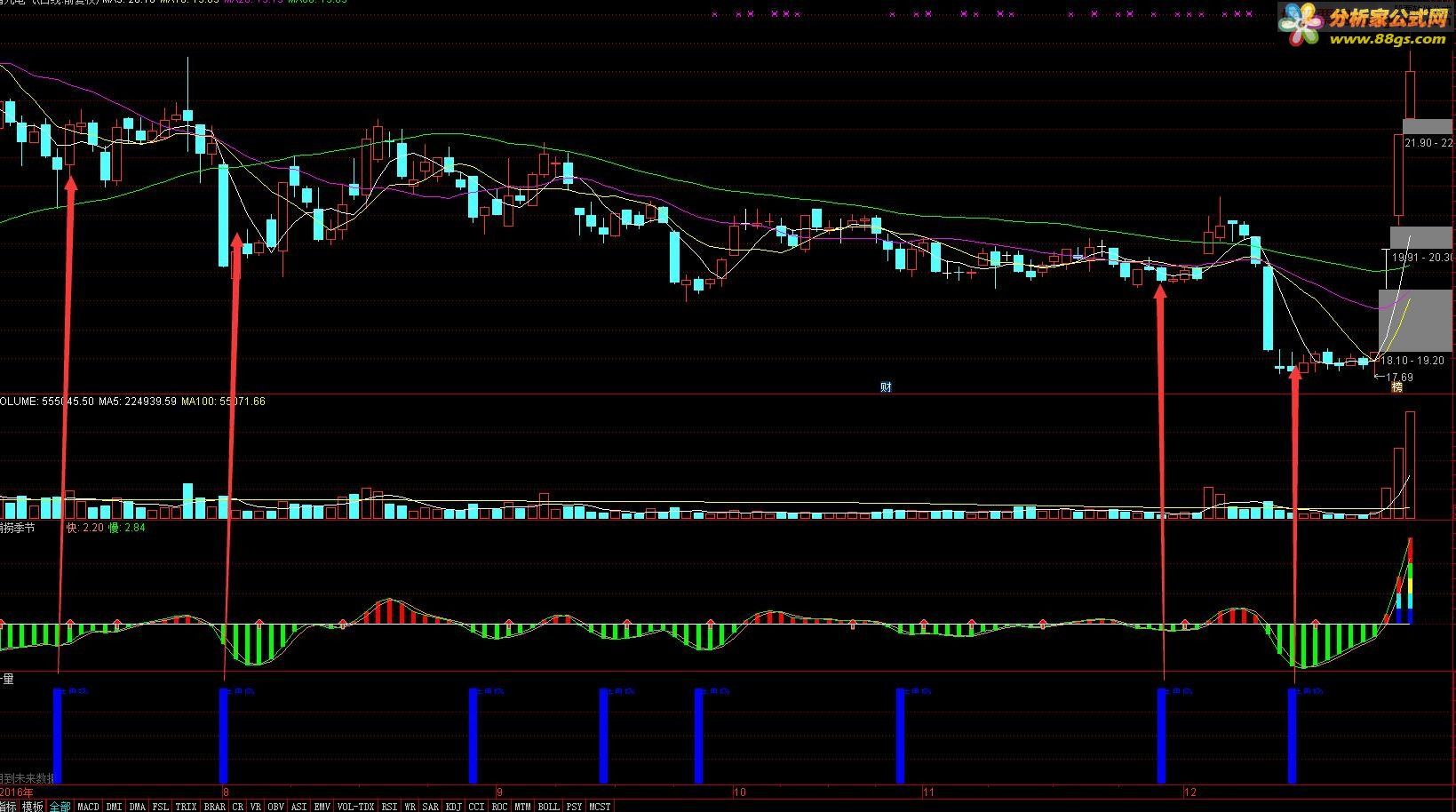1456x812 pixels.
Task: Switch to the MCST indicator
Action: click(x=600, y=807)
